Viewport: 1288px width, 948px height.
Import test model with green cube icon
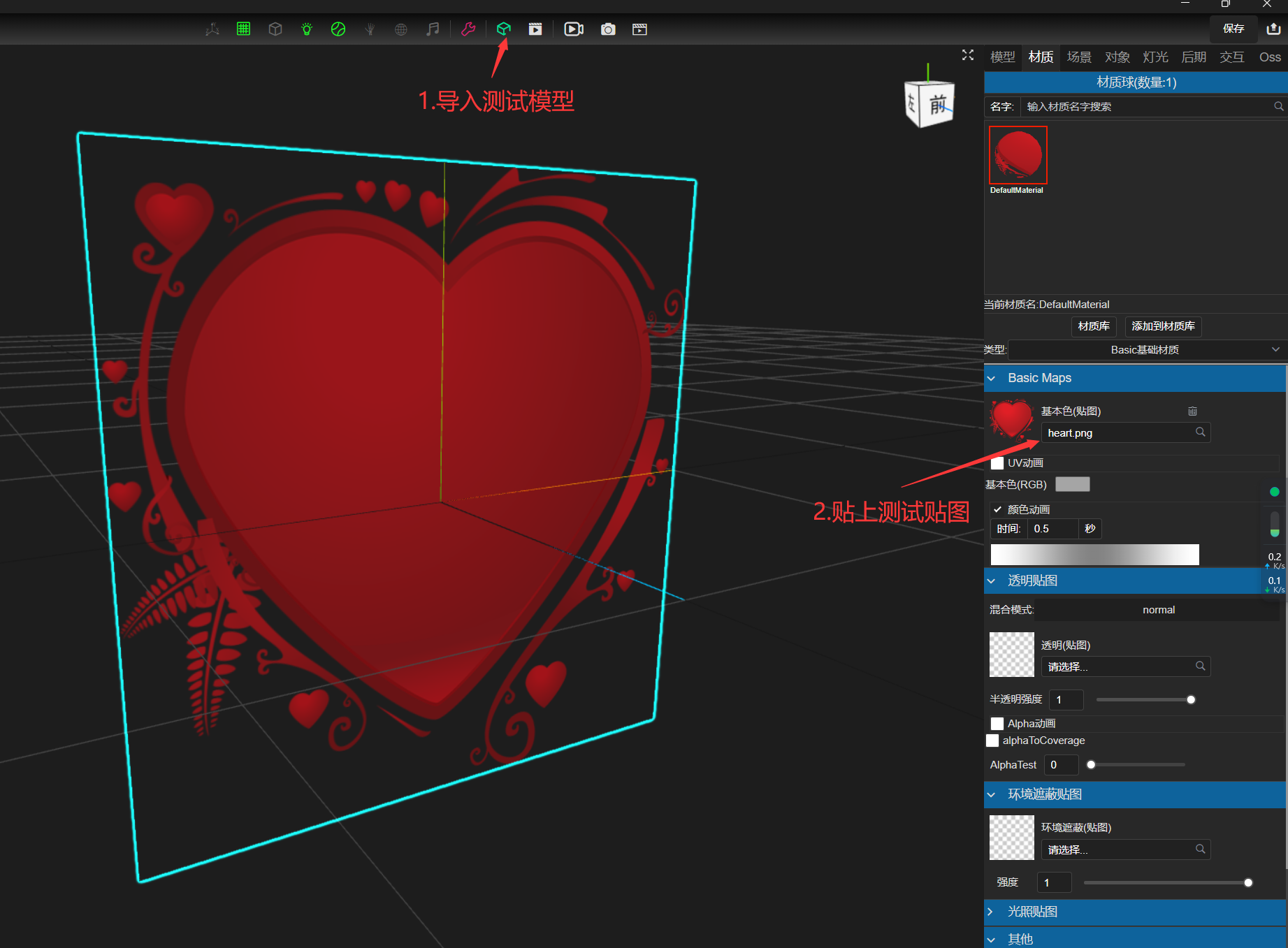tap(504, 29)
